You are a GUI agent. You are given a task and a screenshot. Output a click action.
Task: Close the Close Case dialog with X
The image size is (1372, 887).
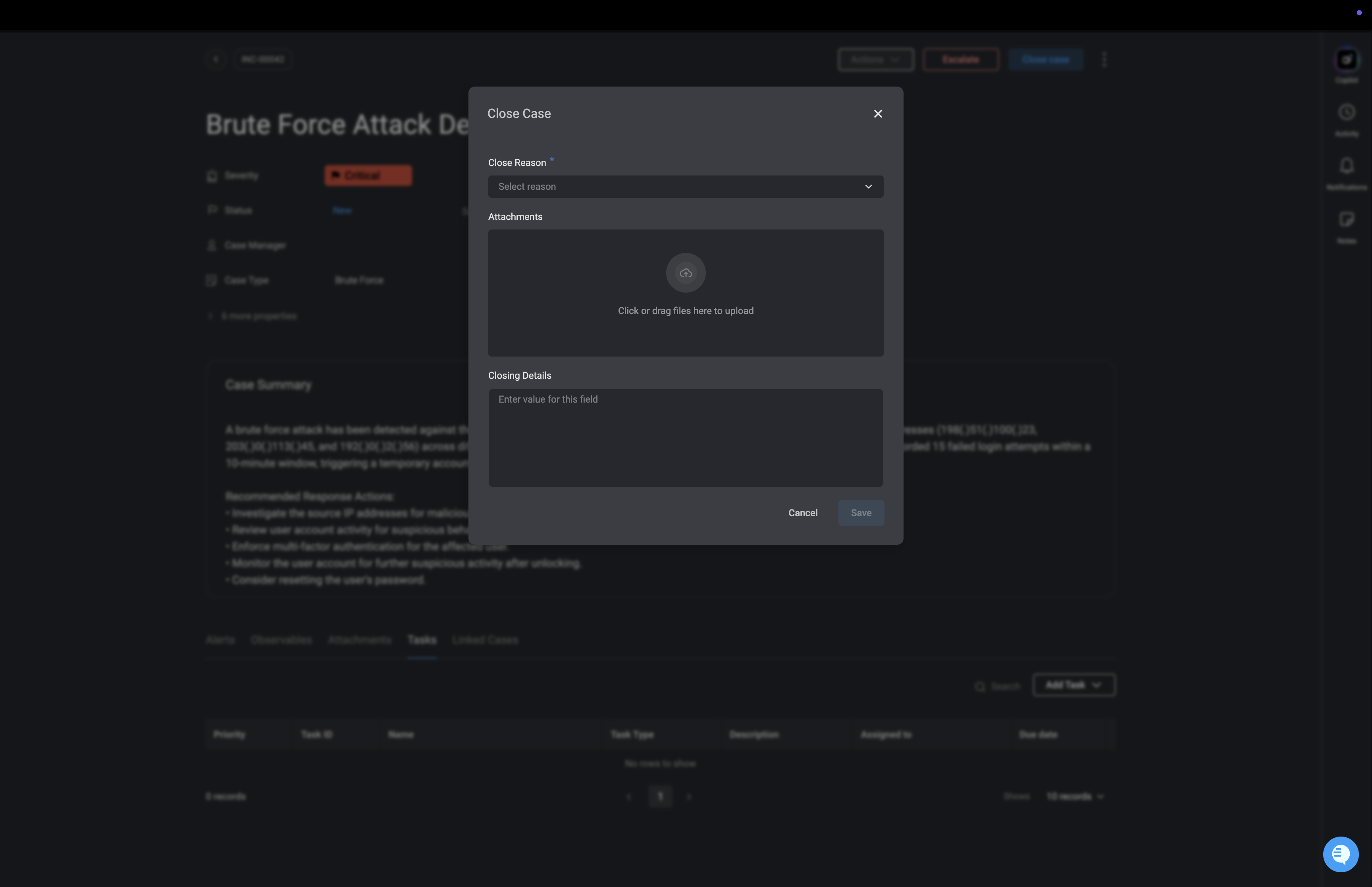pyautogui.click(x=877, y=114)
